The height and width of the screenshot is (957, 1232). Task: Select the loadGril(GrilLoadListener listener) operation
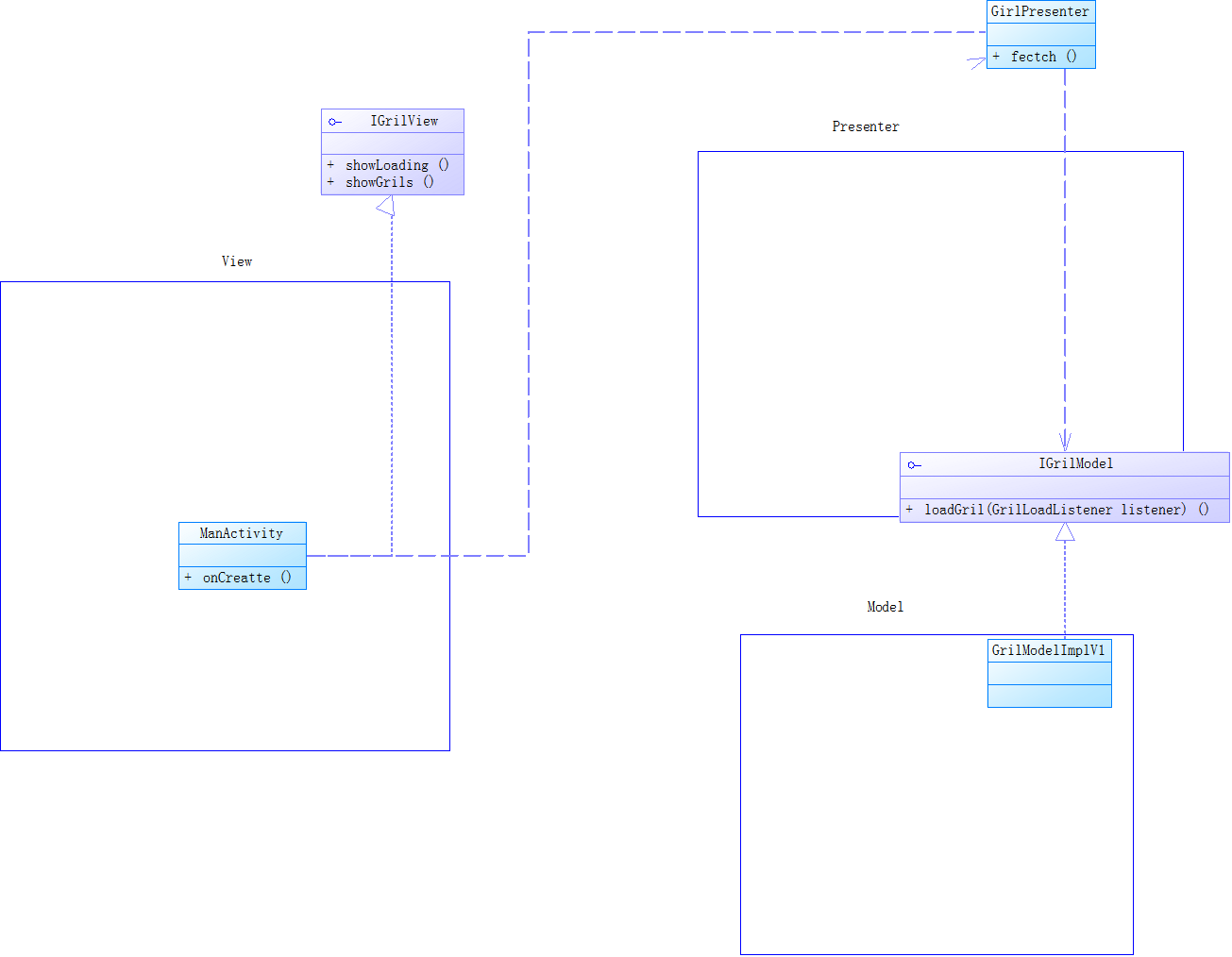coord(1066,510)
